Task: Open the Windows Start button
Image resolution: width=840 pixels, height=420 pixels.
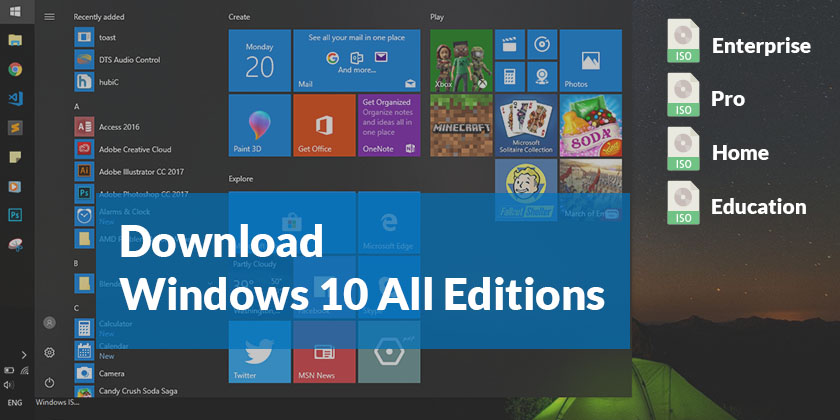Action: point(15,11)
